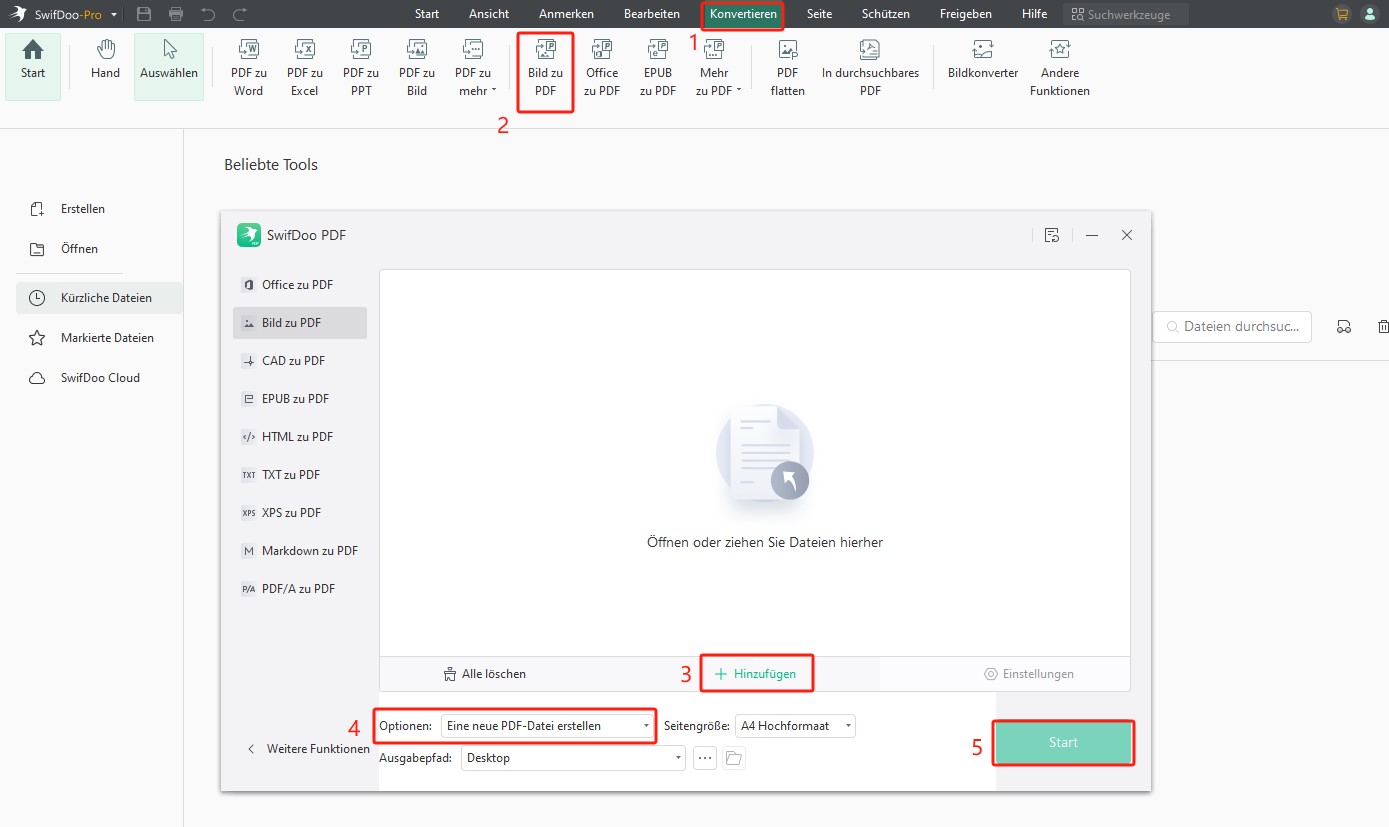Click the PDF flatten tool
1389x827 pixels.
(x=788, y=66)
